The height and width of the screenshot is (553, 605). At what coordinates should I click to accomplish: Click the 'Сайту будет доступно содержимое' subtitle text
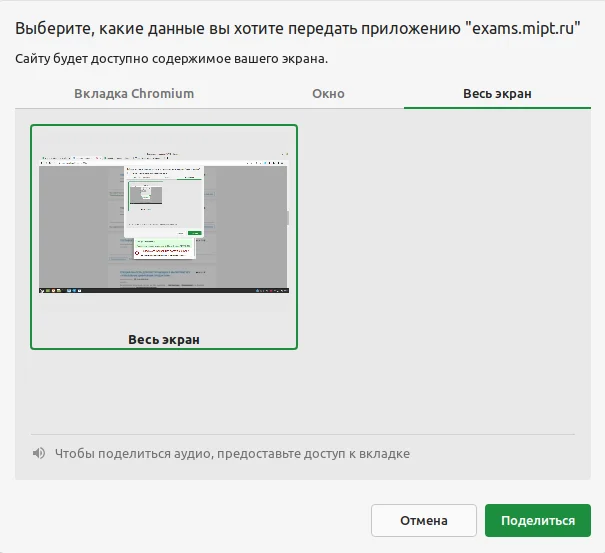(x=172, y=59)
